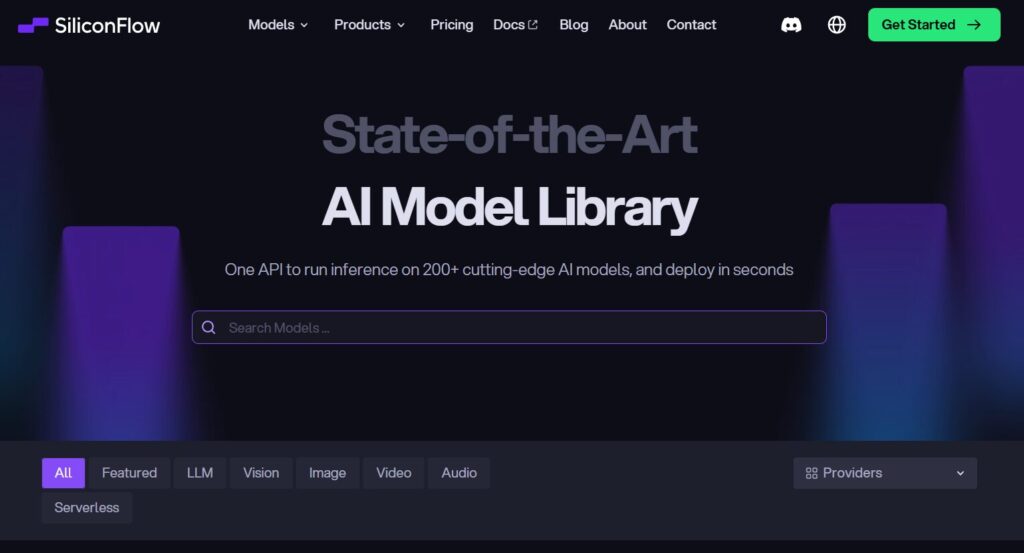The height and width of the screenshot is (553, 1024).
Task: Click the external link icon beside Docs
Action: click(533, 25)
